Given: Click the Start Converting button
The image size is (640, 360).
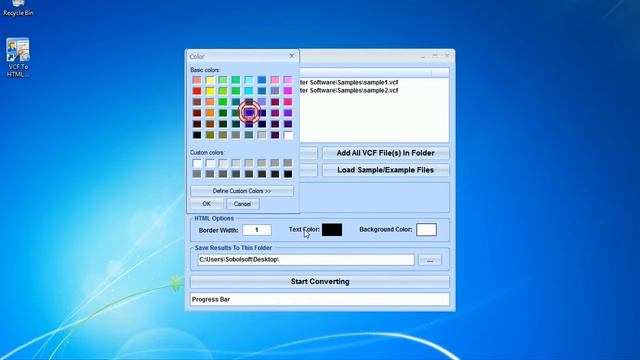Looking at the screenshot, I should 320,282.
